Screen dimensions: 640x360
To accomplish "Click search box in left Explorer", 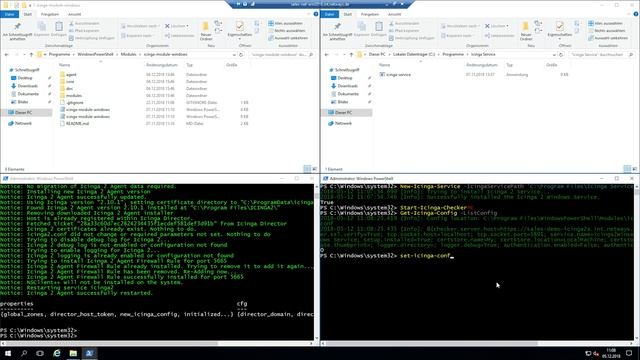I will coord(281,54).
